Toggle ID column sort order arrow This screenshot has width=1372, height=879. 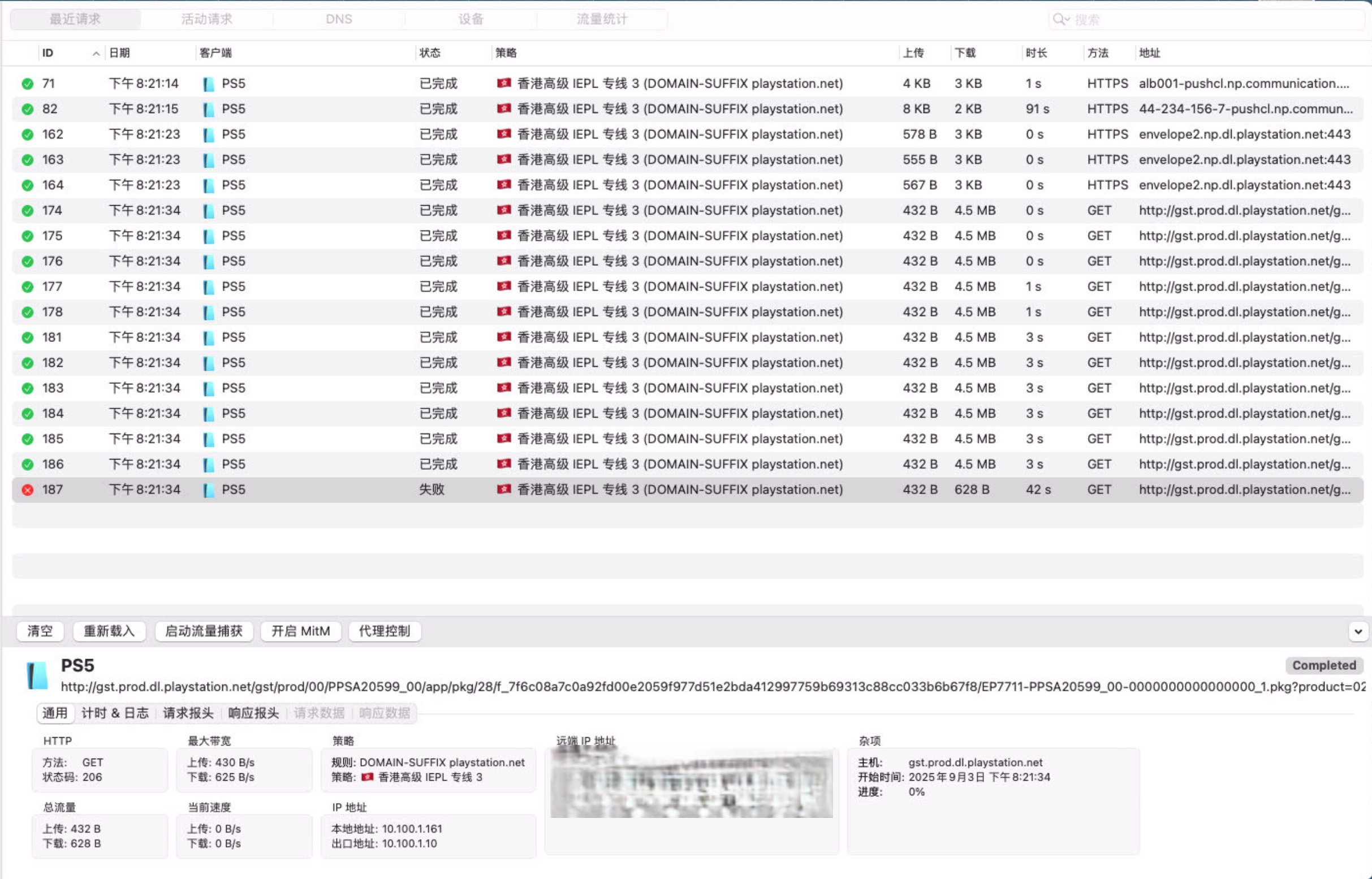tap(96, 53)
